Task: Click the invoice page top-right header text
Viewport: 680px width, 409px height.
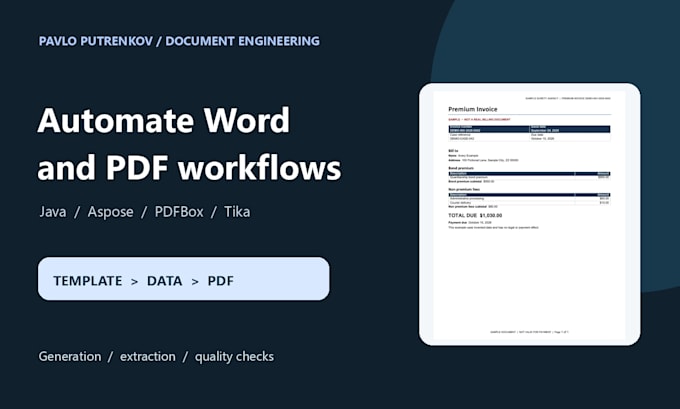Action: 568,98
